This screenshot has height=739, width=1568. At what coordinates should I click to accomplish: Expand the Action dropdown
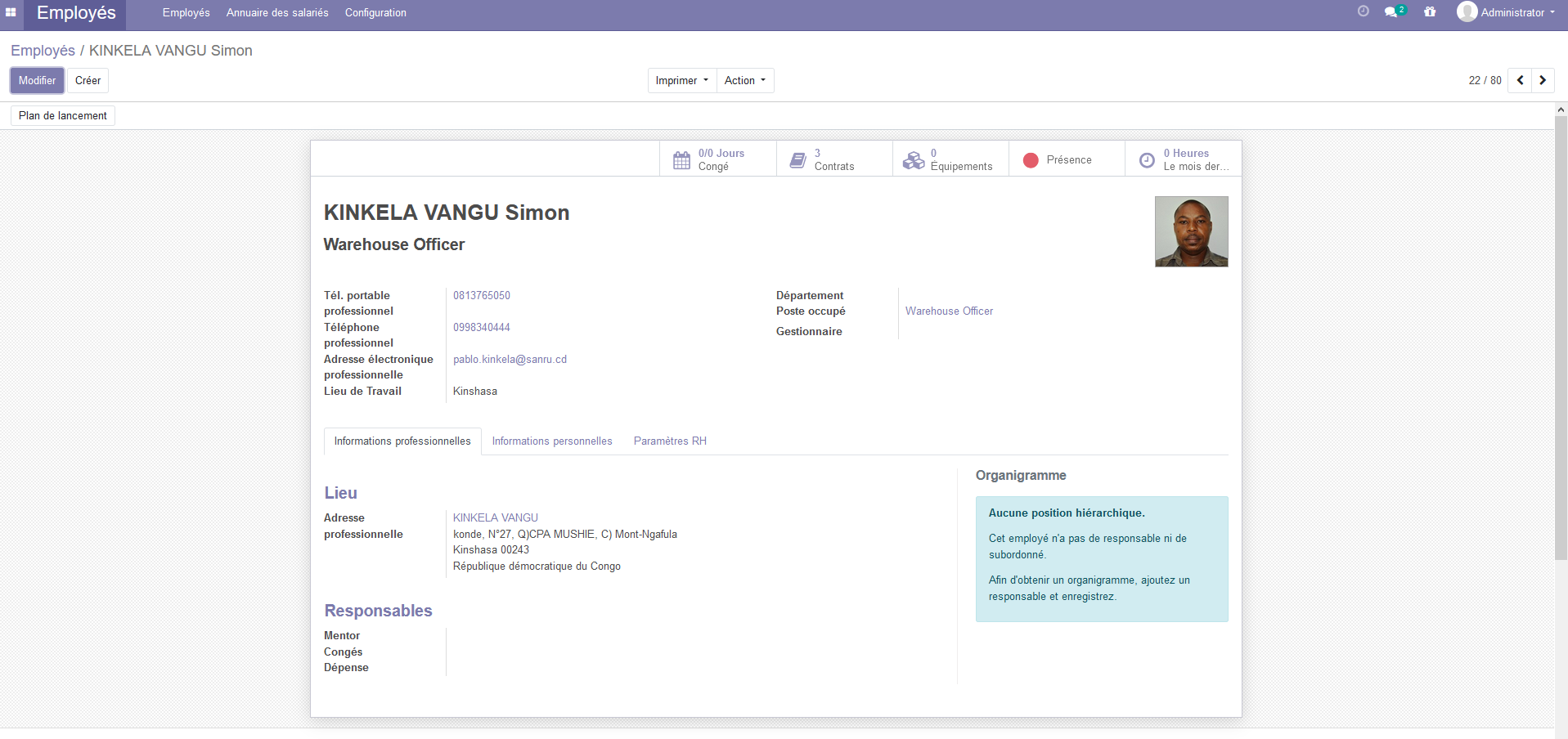pos(744,80)
